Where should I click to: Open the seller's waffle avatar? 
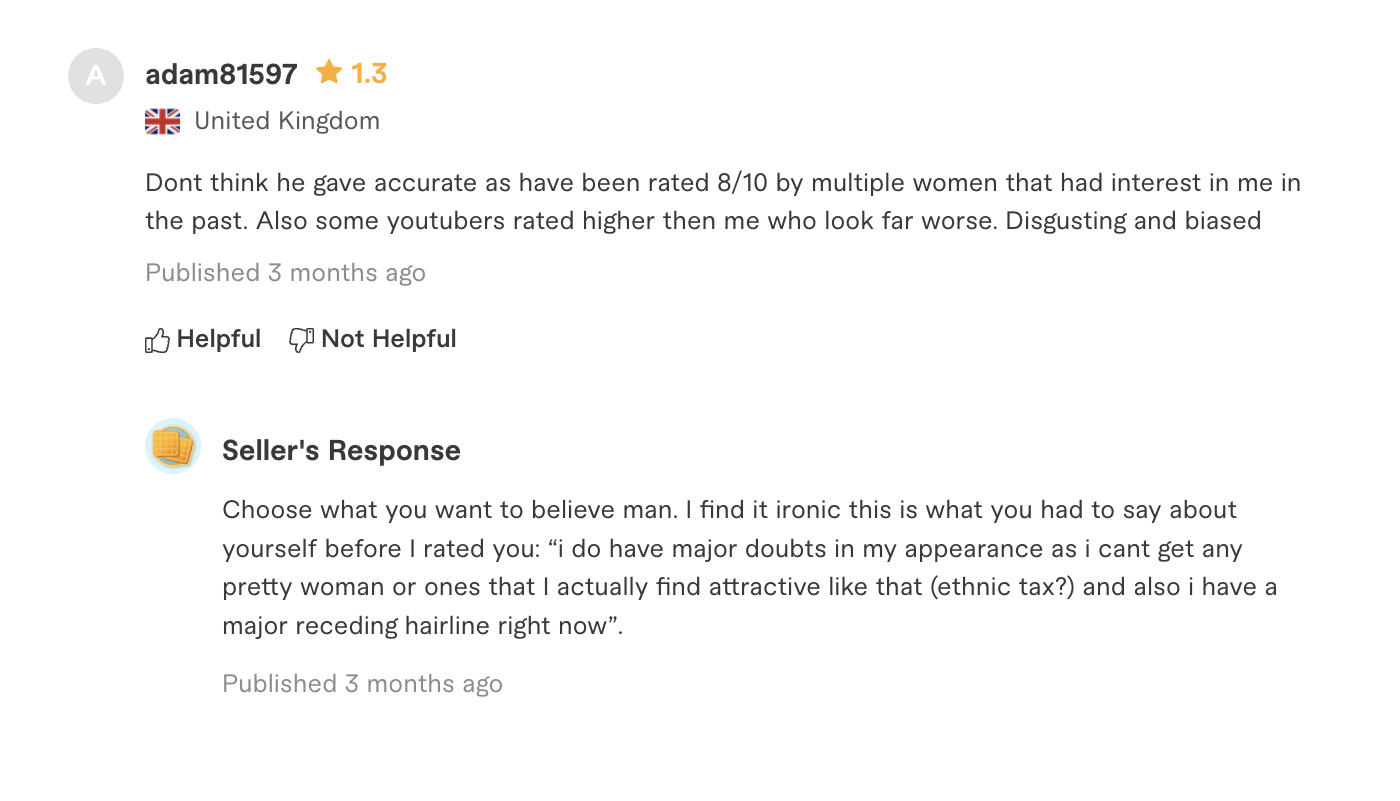click(x=173, y=446)
